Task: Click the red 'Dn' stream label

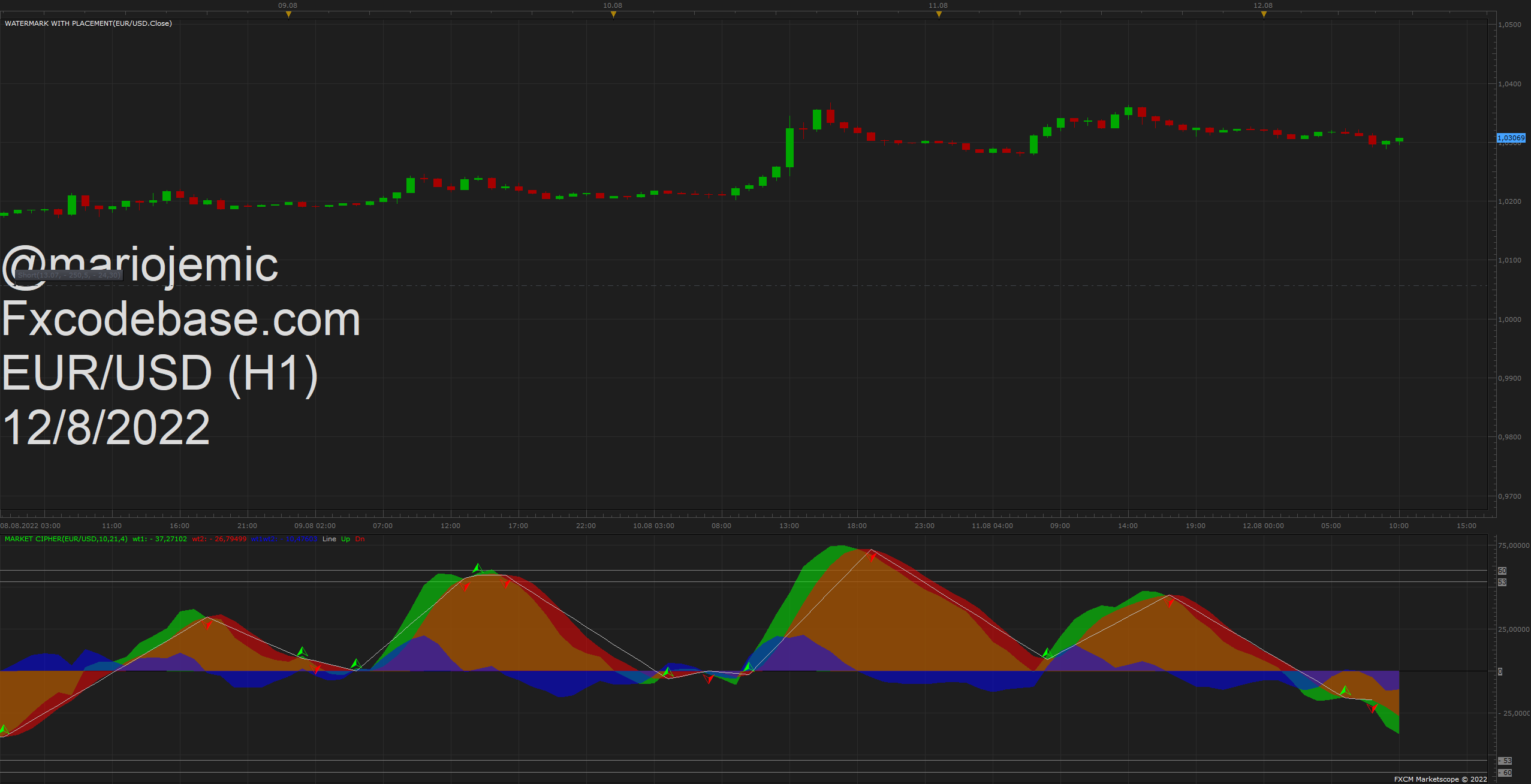Action: [360, 539]
